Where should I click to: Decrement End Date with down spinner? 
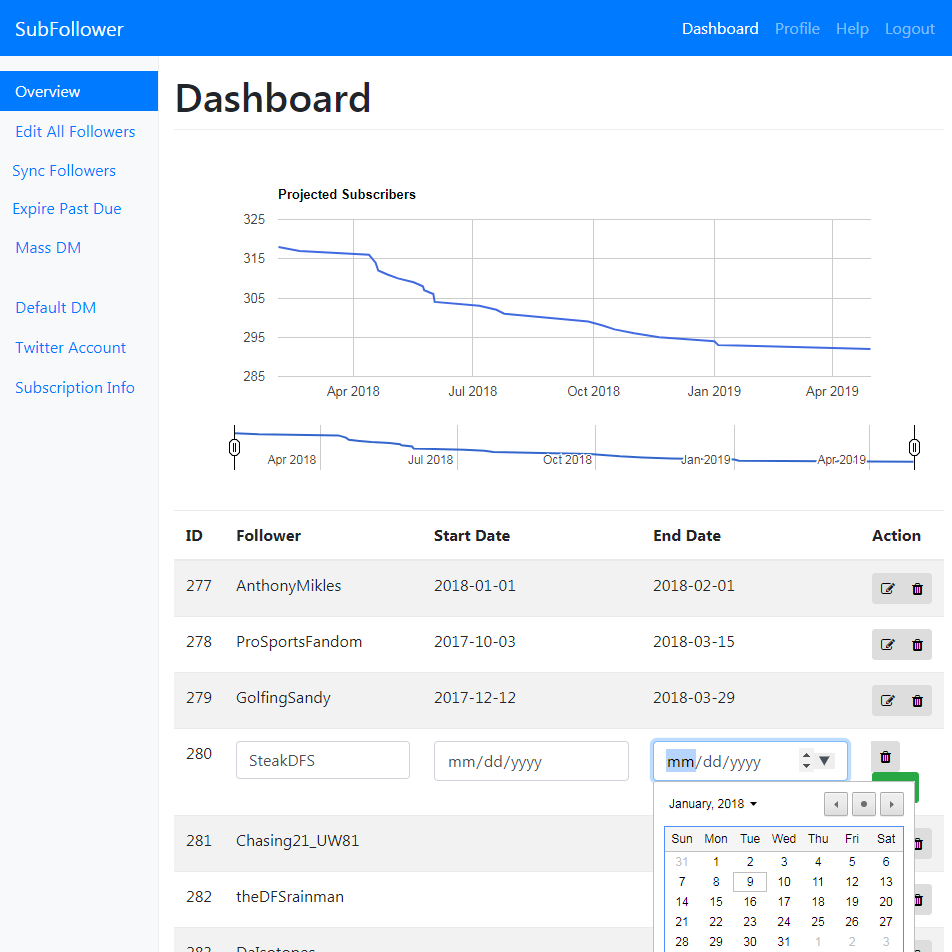[806, 766]
